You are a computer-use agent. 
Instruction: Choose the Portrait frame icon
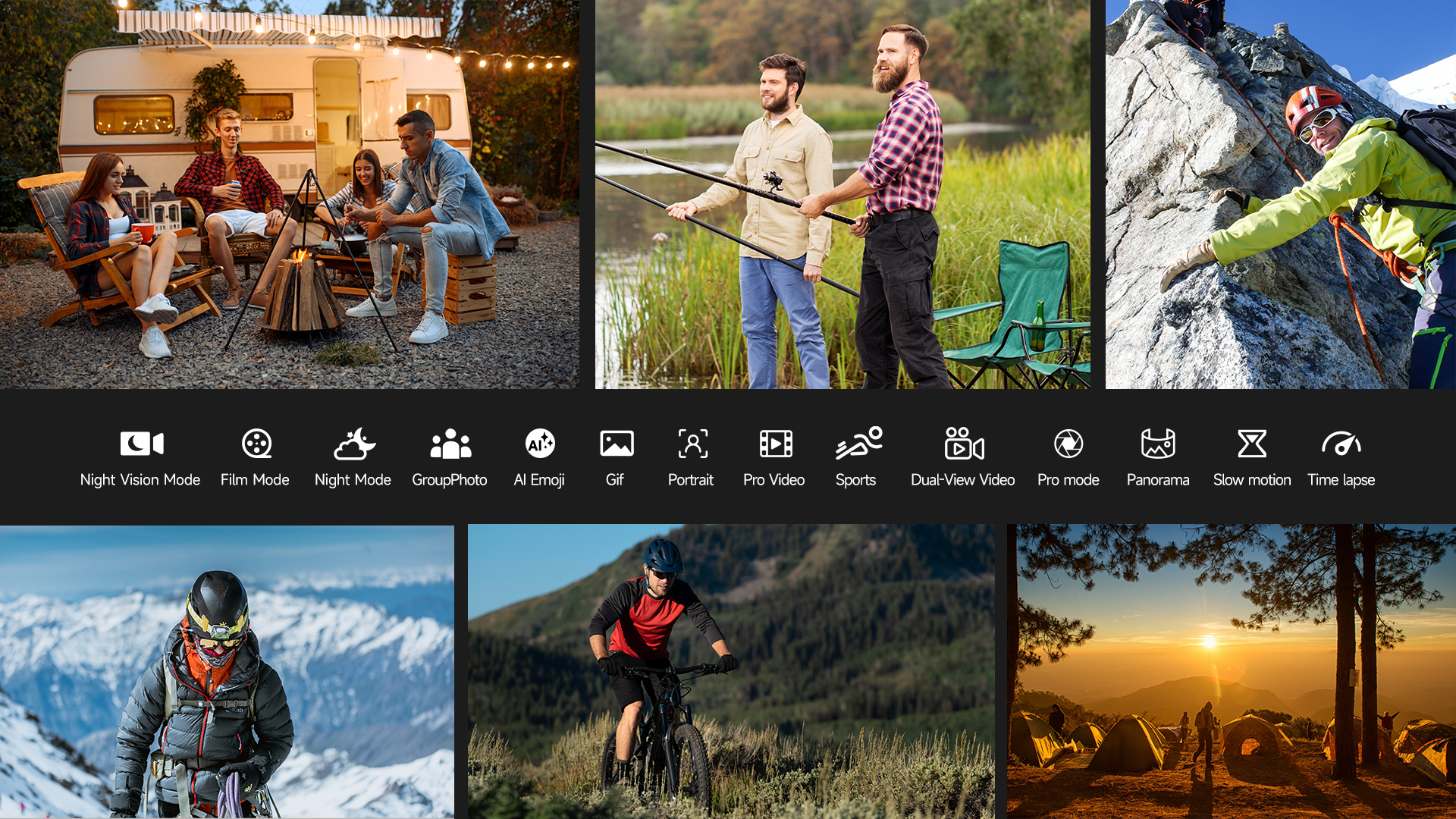point(692,444)
